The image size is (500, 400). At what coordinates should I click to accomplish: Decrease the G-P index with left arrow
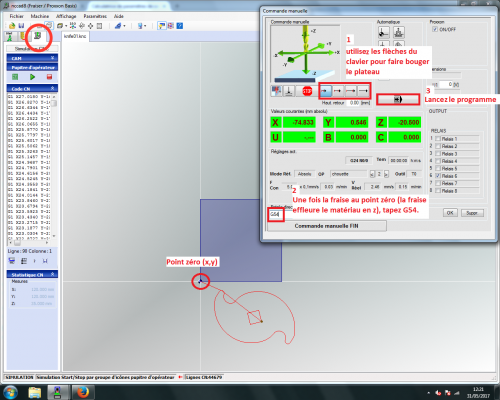(x=372, y=174)
